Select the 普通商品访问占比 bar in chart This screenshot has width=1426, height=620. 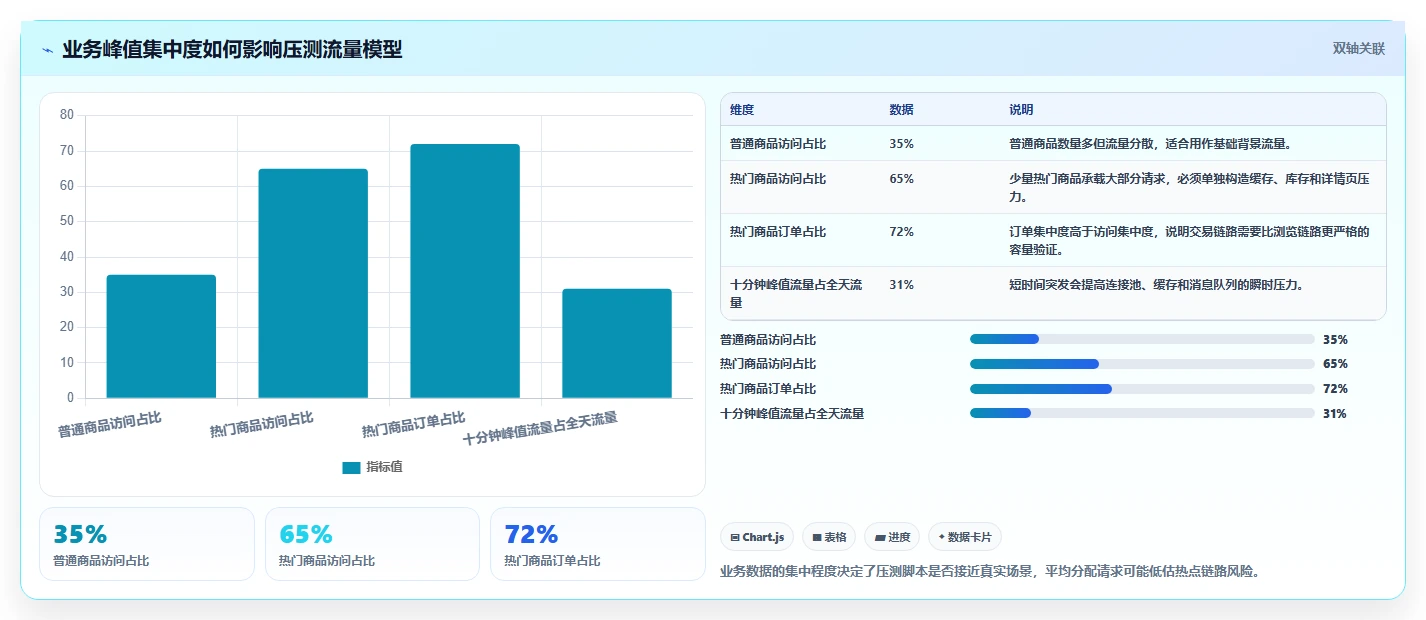tap(161, 336)
